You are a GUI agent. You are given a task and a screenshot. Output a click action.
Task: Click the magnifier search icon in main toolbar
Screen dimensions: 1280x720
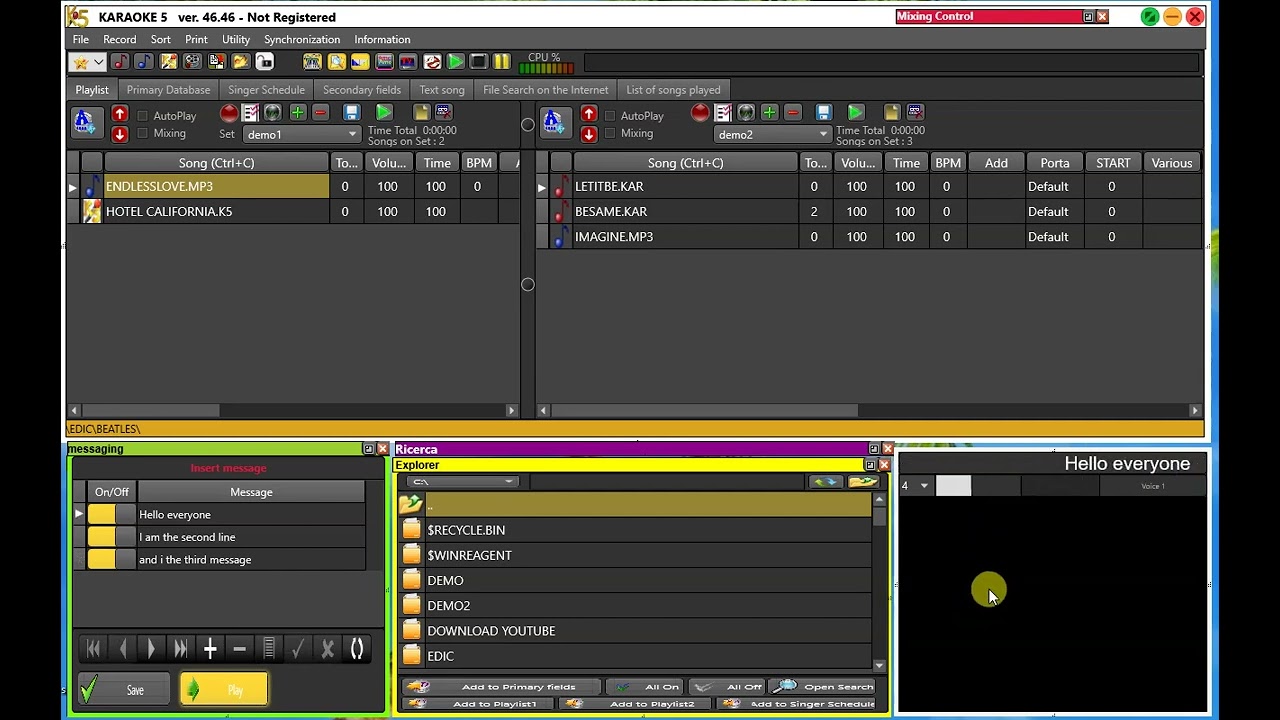coord(336,62)
